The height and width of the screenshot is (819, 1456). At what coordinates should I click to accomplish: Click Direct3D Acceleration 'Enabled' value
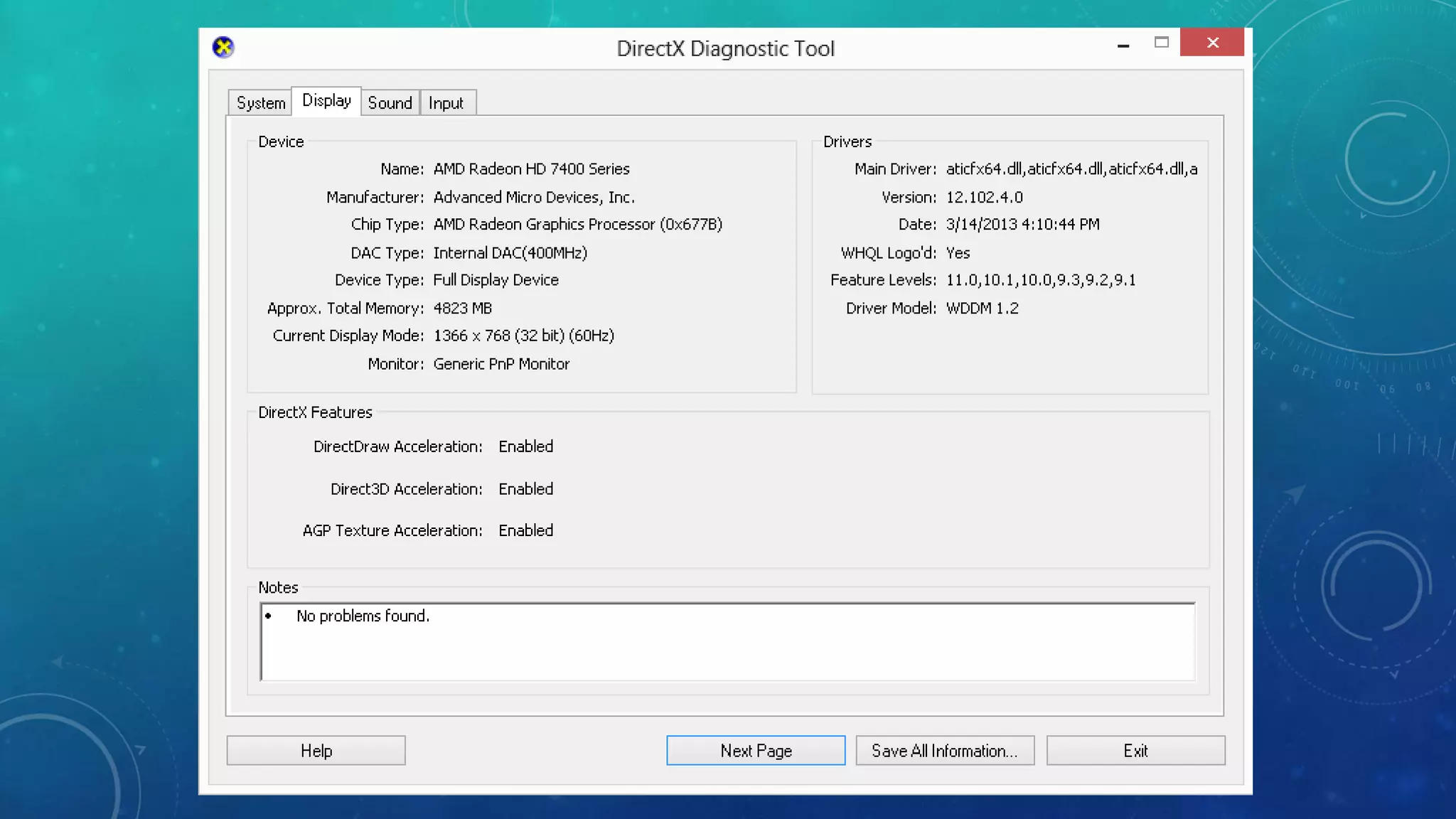pyautogui.click(x=526, y=489)
